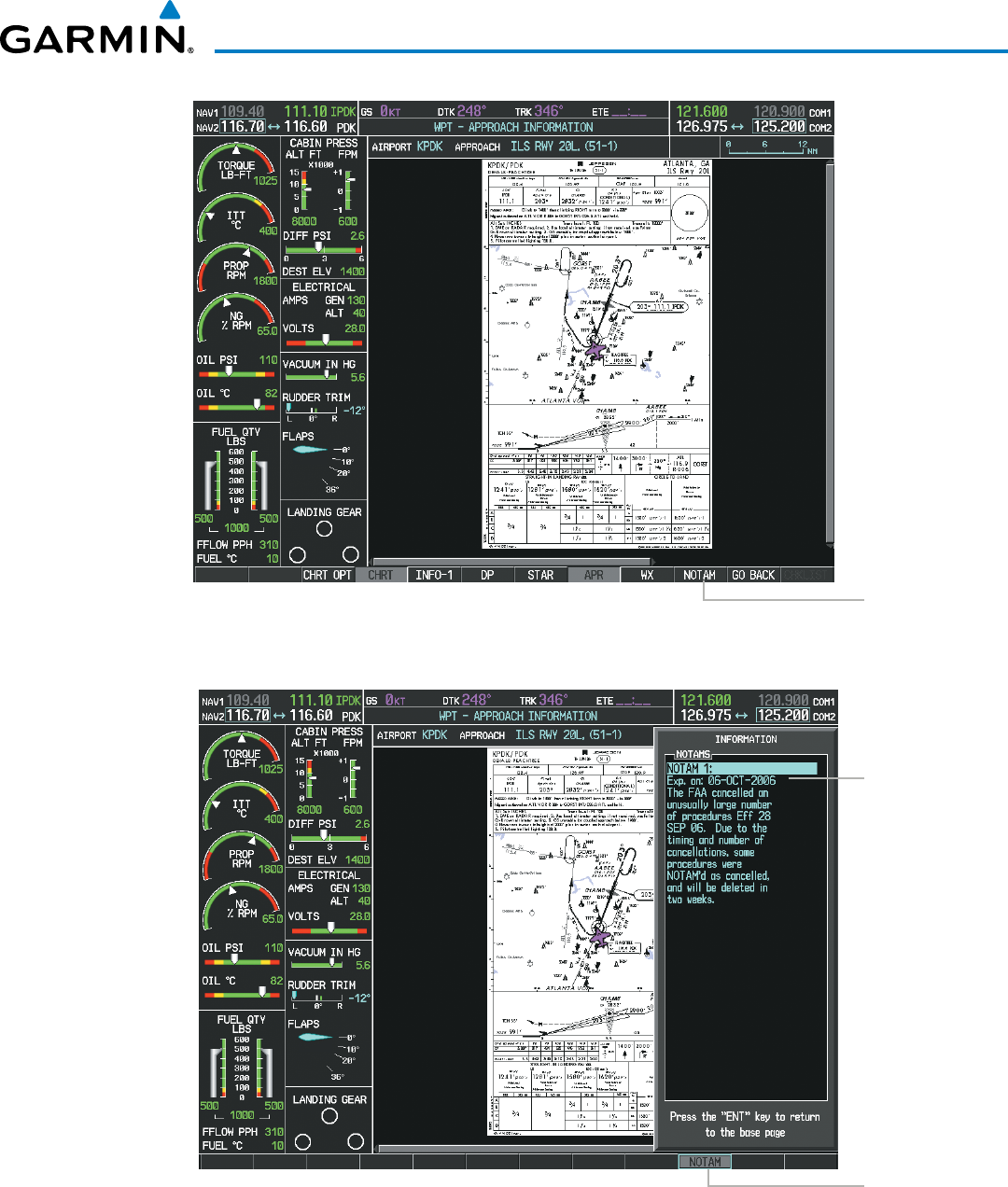Click the boxed NAV2 116.70 frequency in upper display
Image resolution: width=1008 pixels, height=1187 pixels.
(x=243, y=126)
